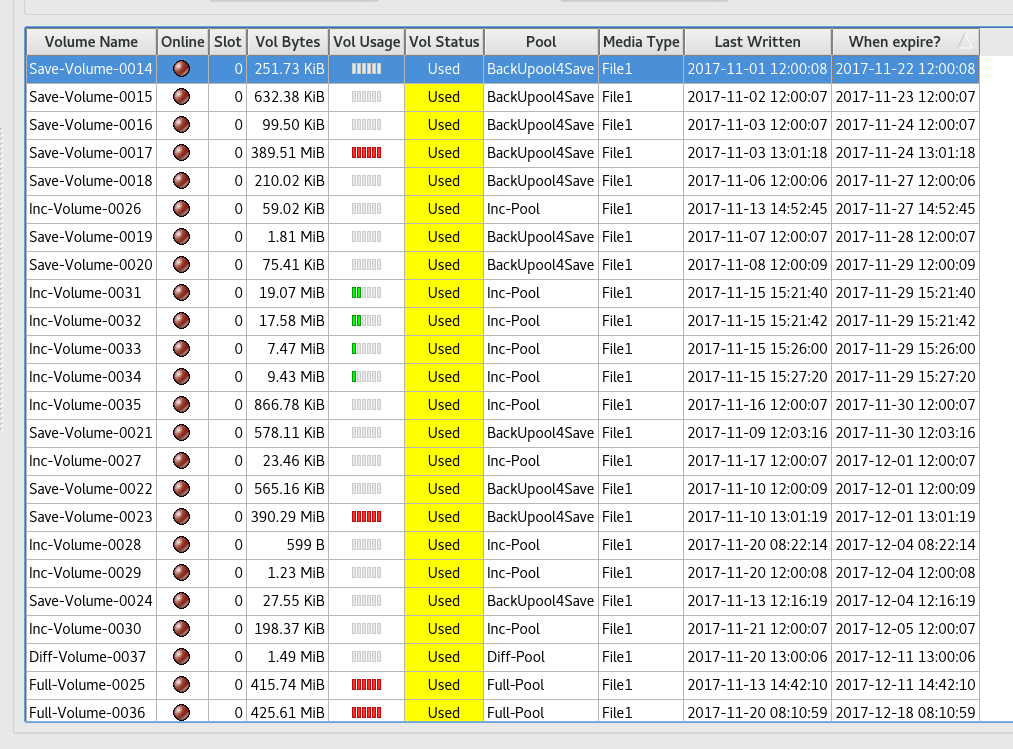Click expiry date 2017-11-22 12:00:08
The width and height of the screenshot is (1013, 749).
tap(905, 69)
